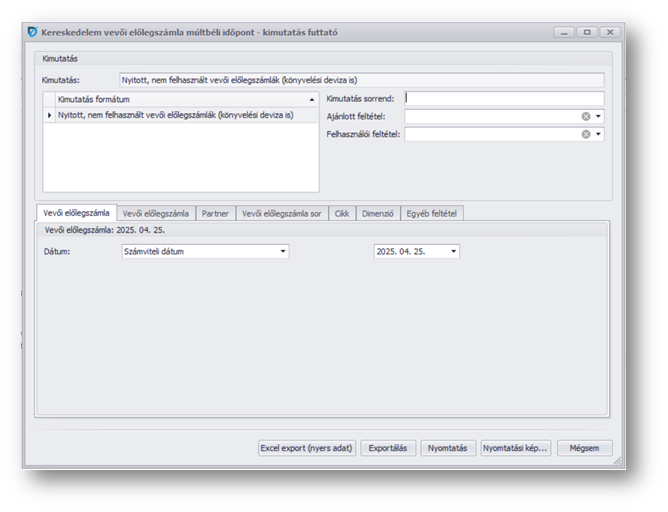
Task: Clear the Ajánlott feltétel field with X icon
Action: coord(586,117)
